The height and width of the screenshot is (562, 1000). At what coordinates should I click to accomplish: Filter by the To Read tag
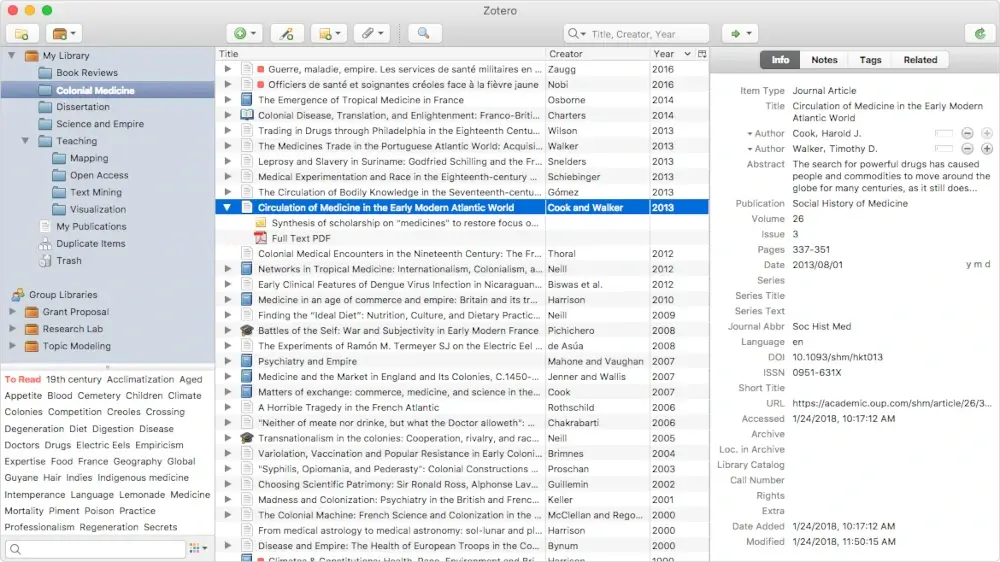tap(22, 380)
